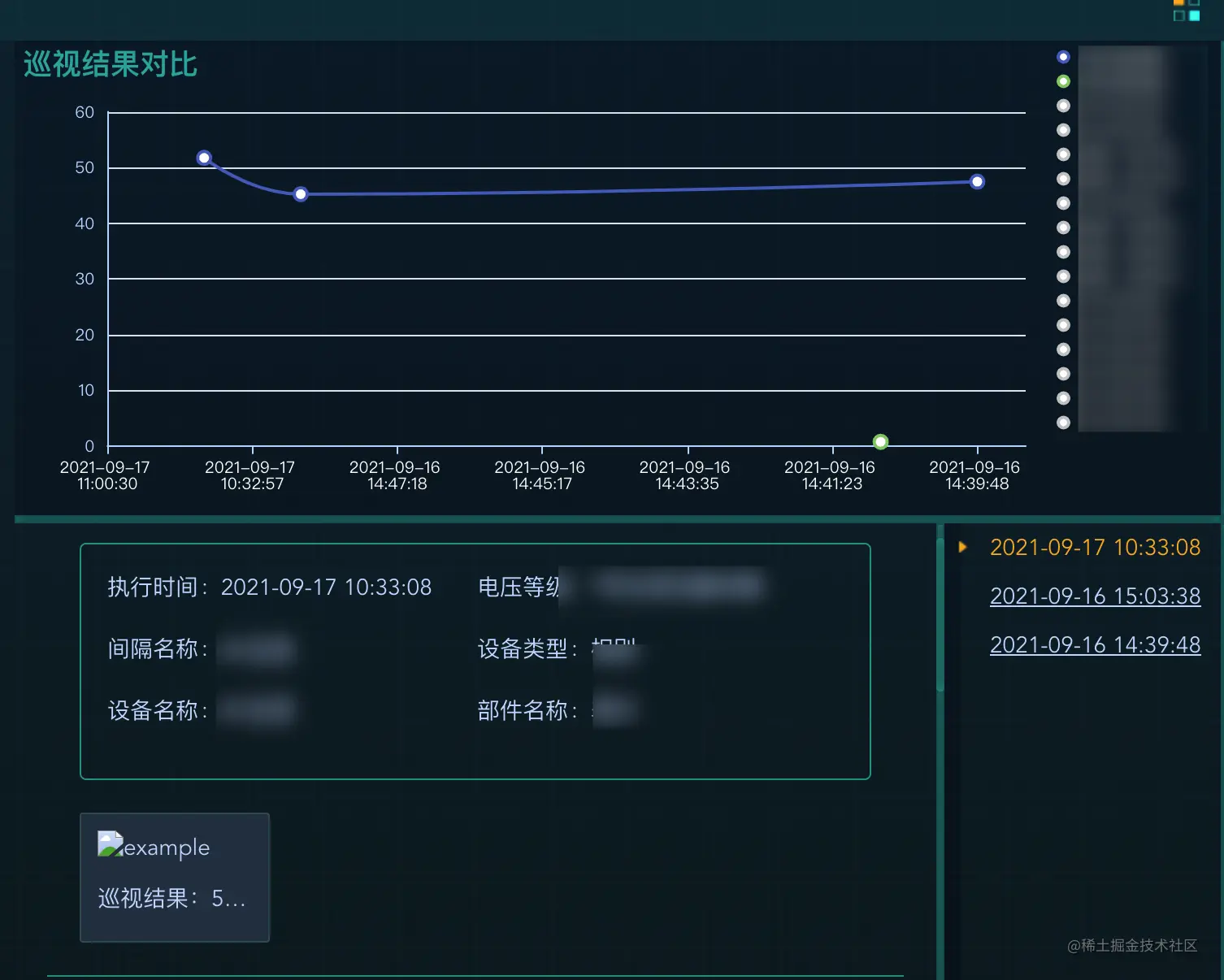This screenshot has height=980, width=1224.
Task: Select the blue data point at 2021-09-16 14:39:48
Action: coord(978,182)
